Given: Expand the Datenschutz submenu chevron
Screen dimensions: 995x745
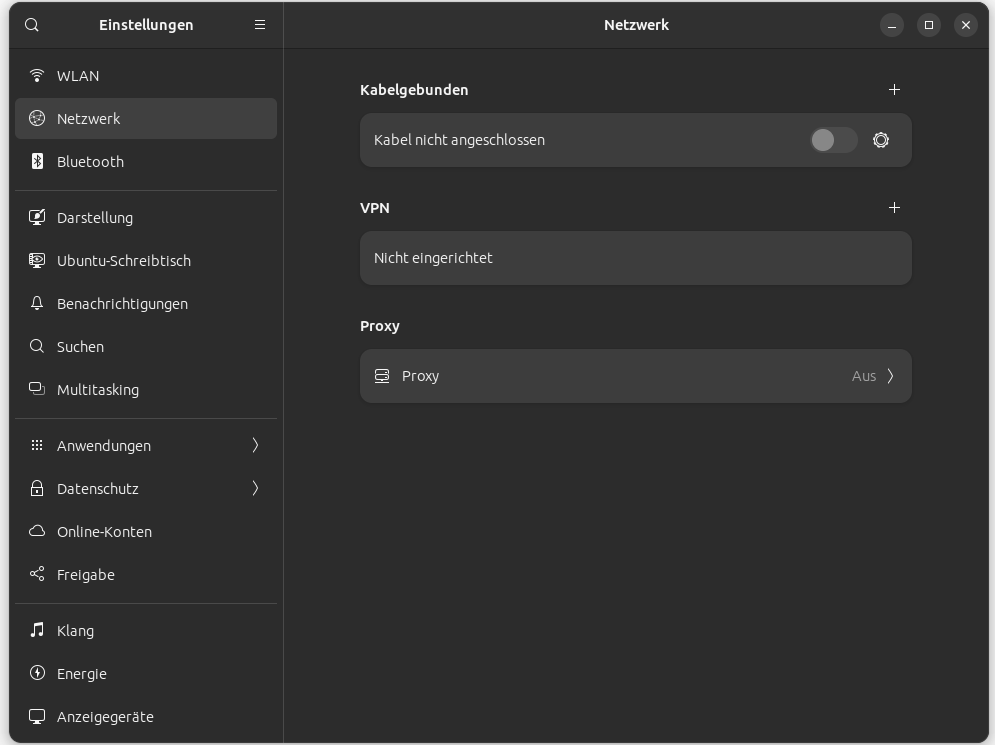Looking at the screenshot, I should (x=255, y=488).
